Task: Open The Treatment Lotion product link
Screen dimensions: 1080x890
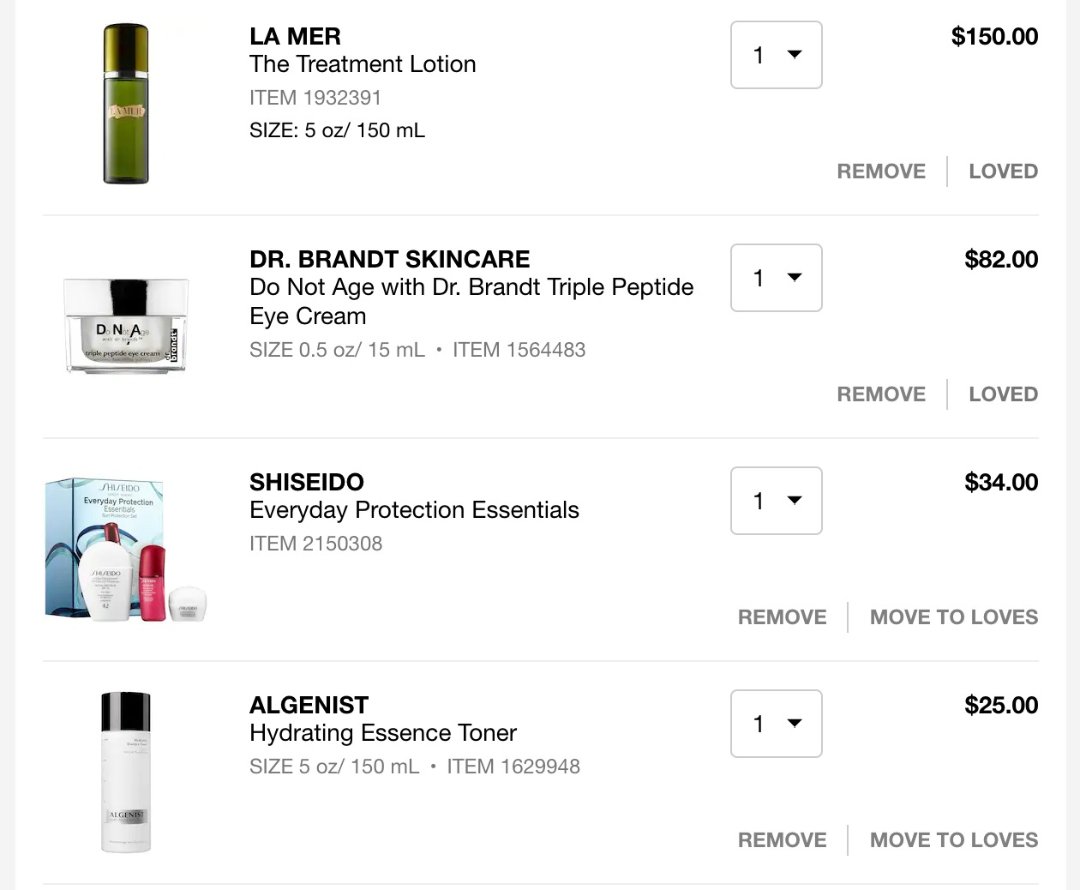Action: (362, 64)
